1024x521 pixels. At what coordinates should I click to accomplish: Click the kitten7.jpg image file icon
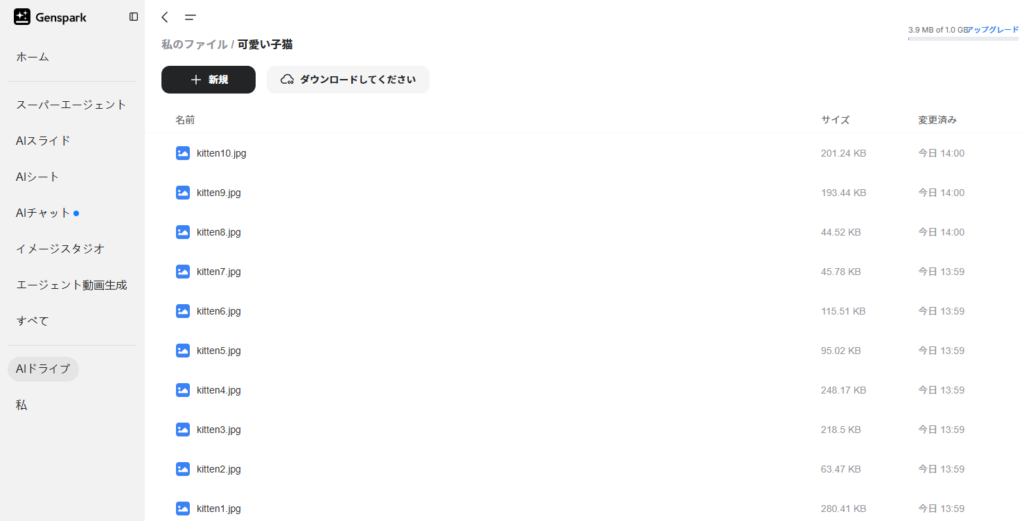tap(183, 272)
